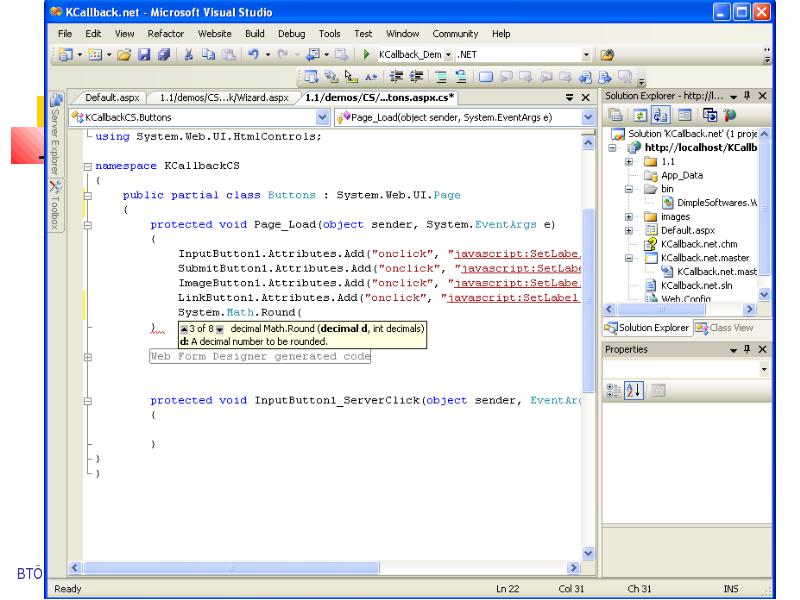The width and height of the screenshot is (800, 600).
Task: Open the KCallback_Dem configuration dropdown
Action: coord(448,55)
